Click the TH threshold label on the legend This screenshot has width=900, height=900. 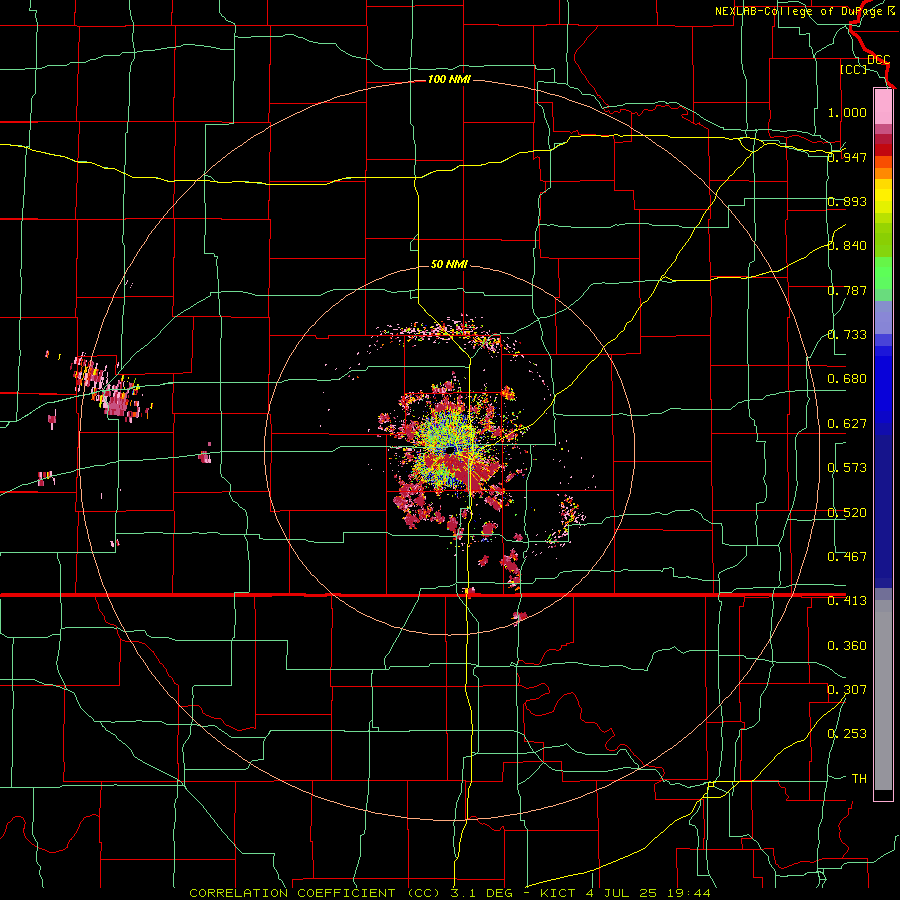pyautogui.click(x=859, y=779)
